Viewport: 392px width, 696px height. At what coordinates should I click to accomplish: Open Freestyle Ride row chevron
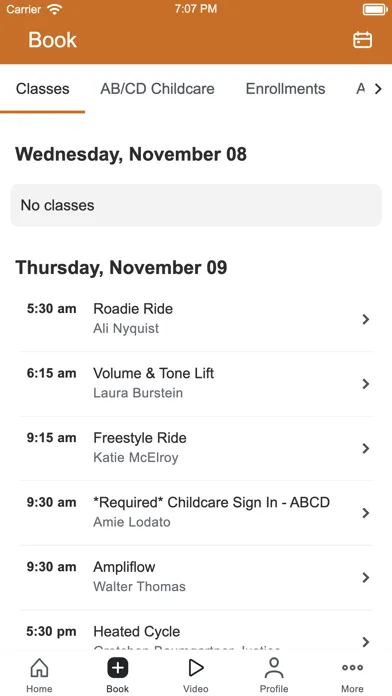[366, 448]
